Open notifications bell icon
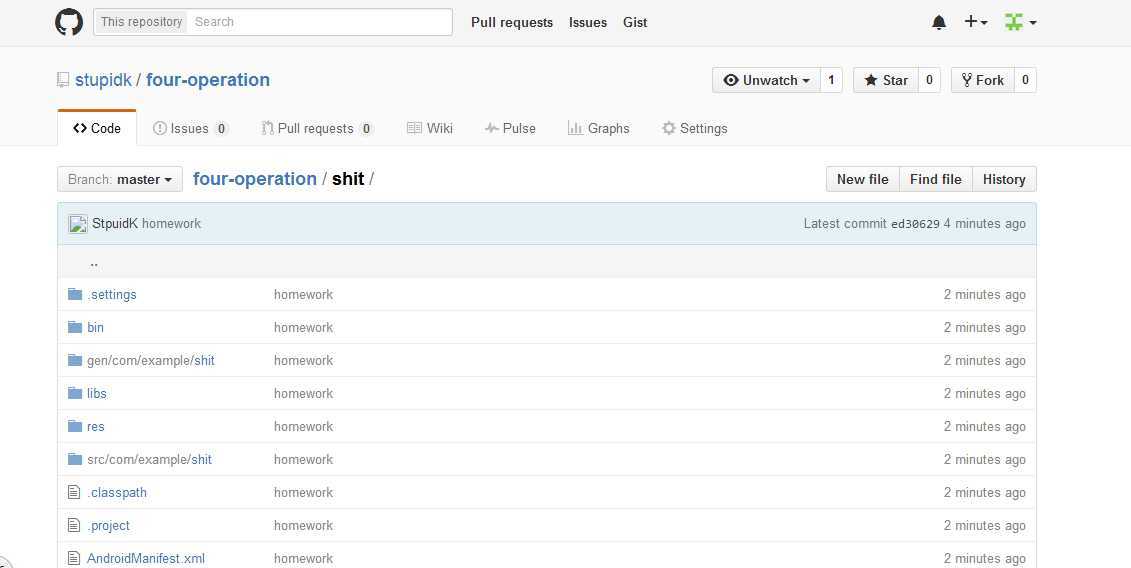 point(938,22)
